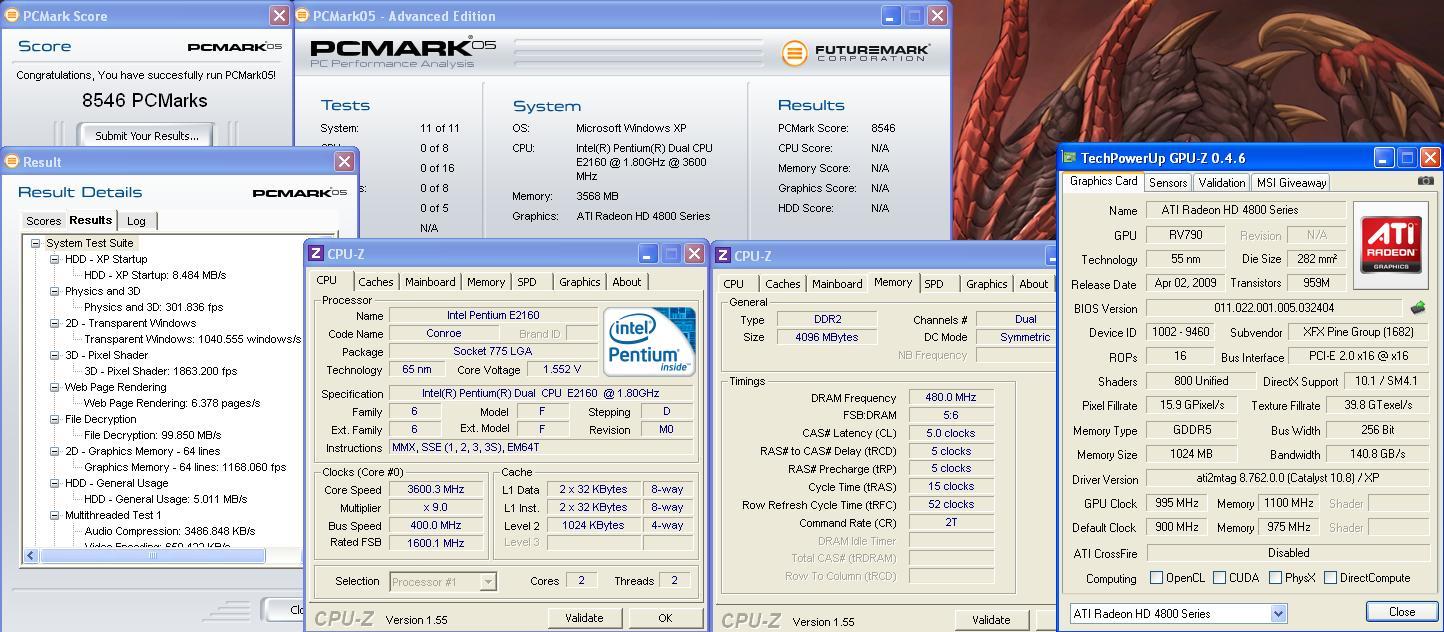Collapse Physics and 3D tree node
1444x632 pixels.
(x=55, y=291)
